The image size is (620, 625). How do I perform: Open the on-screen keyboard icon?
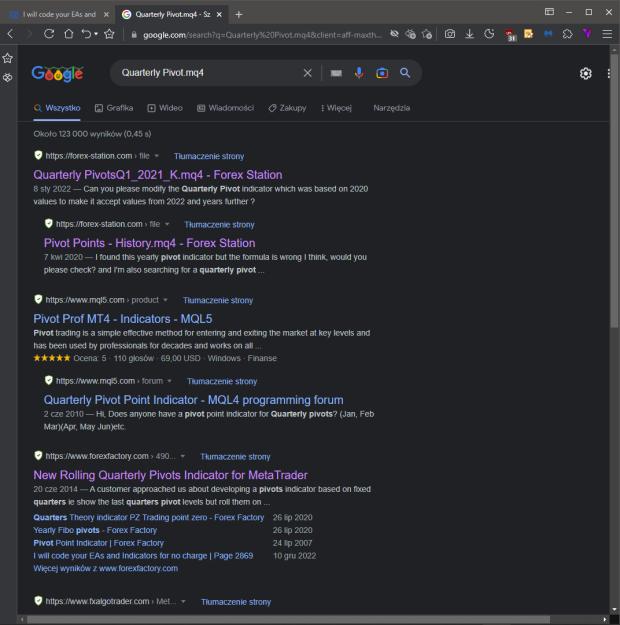pos(336,73)
